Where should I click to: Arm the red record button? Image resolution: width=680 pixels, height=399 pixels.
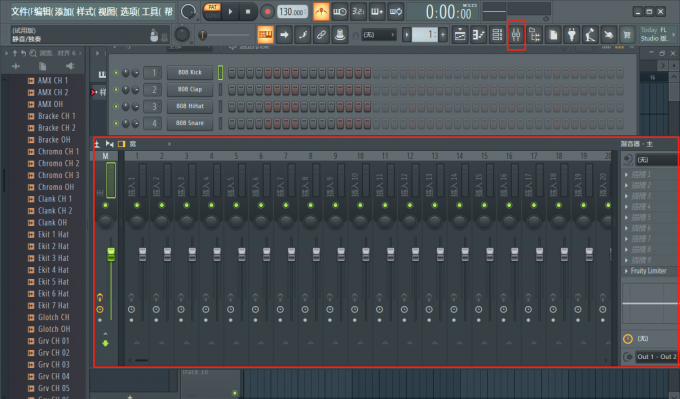[267, 12]
